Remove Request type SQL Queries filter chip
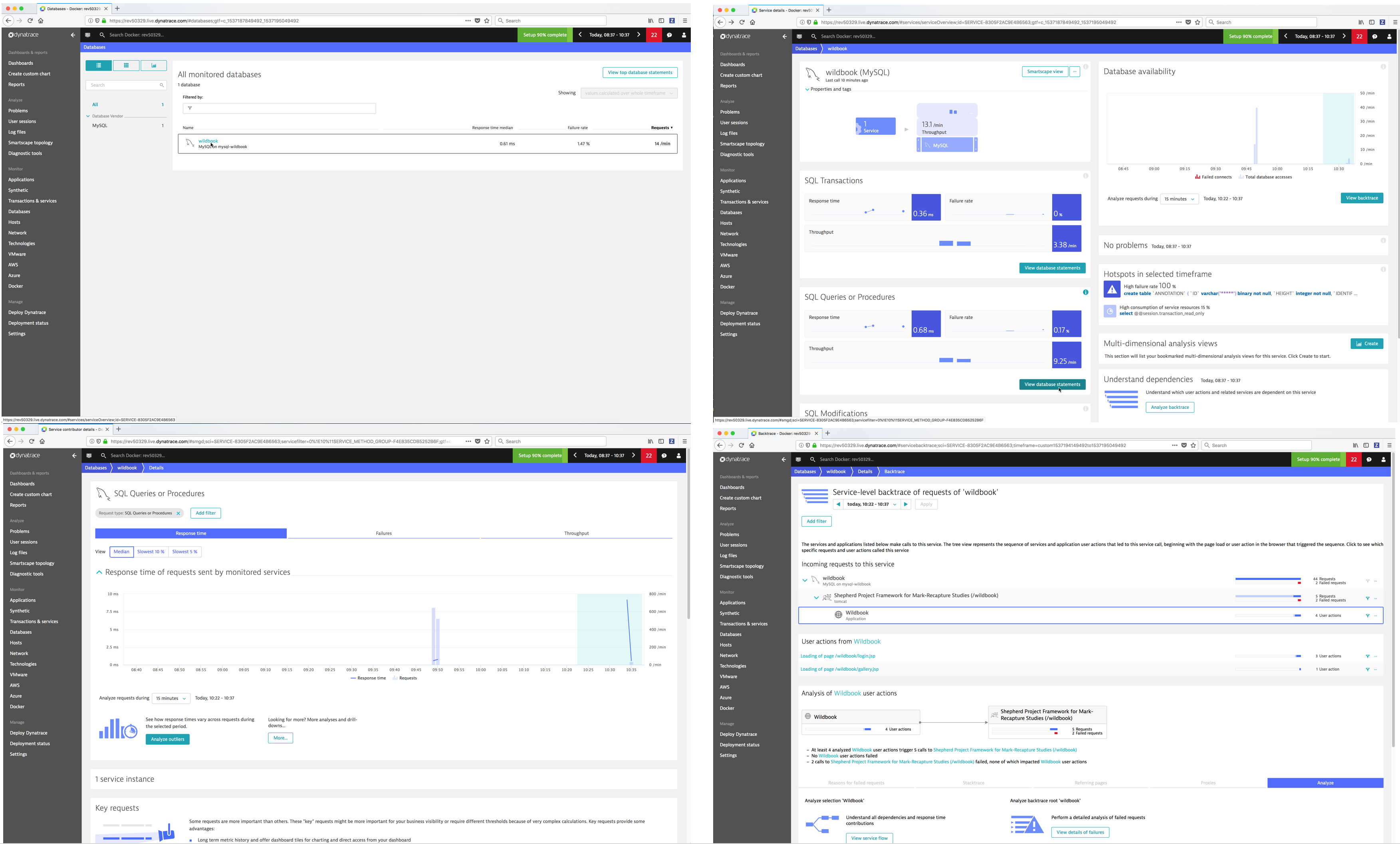 coord(178,513)
